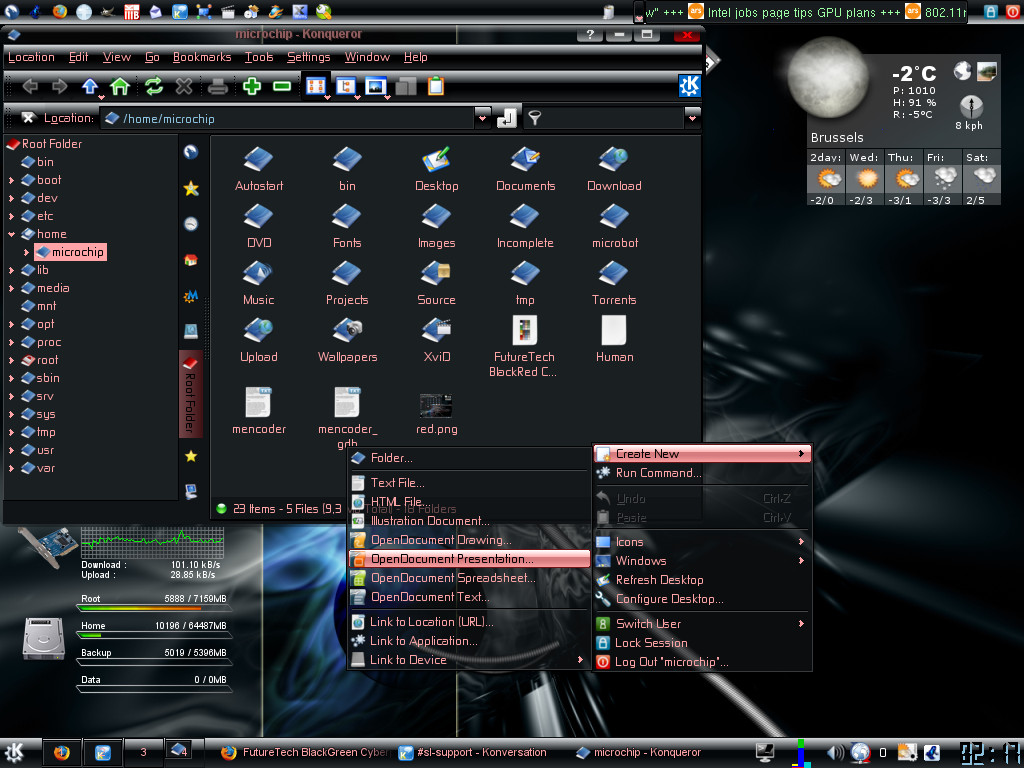Open the Bookmarks star sidebar tab
The image size is (1024, 768).
click(x=191, y=189)
